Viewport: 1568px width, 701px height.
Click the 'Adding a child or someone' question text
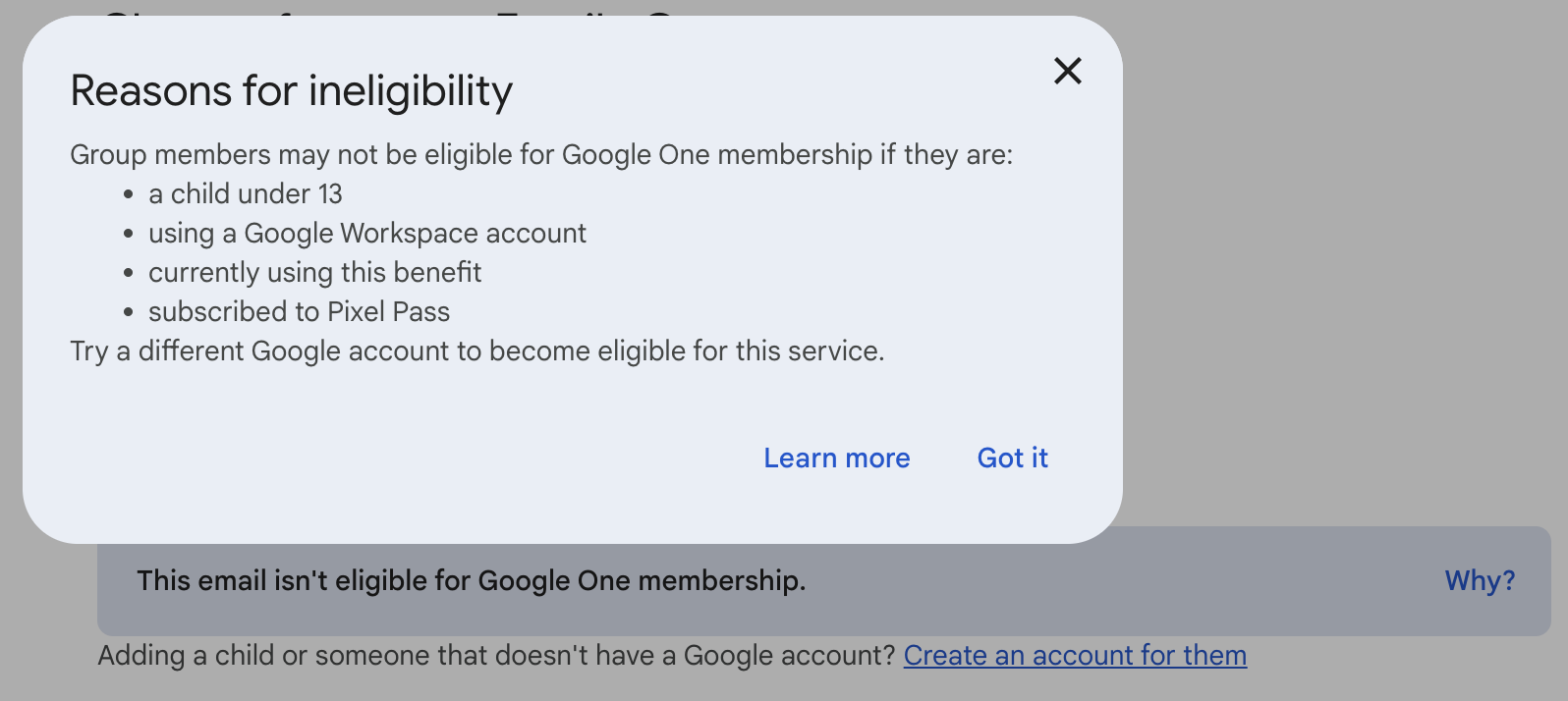coord(496,655)
